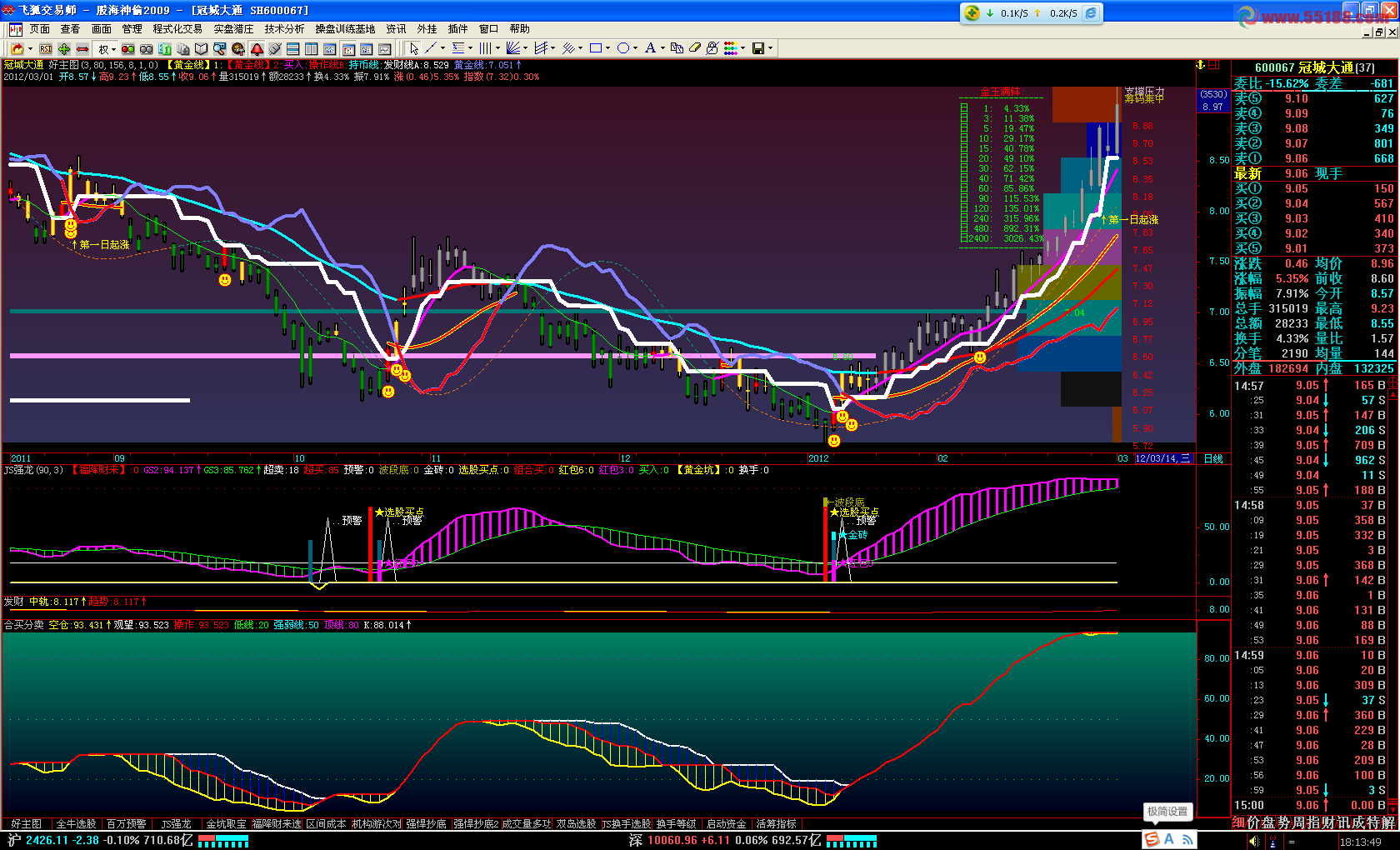Switch to the 金牛选股 bottom tab

coord(76,823)
